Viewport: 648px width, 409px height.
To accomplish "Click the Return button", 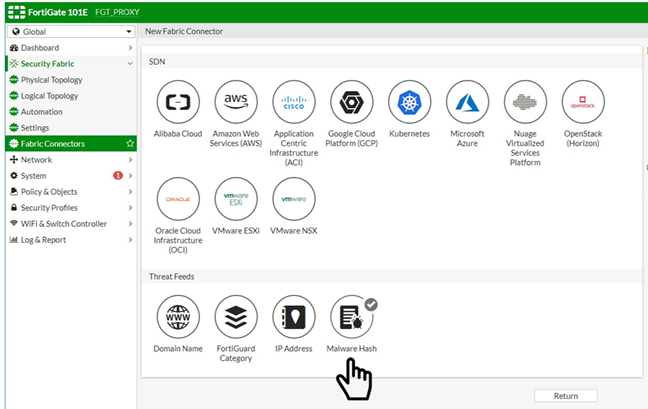I will point(565,396).
